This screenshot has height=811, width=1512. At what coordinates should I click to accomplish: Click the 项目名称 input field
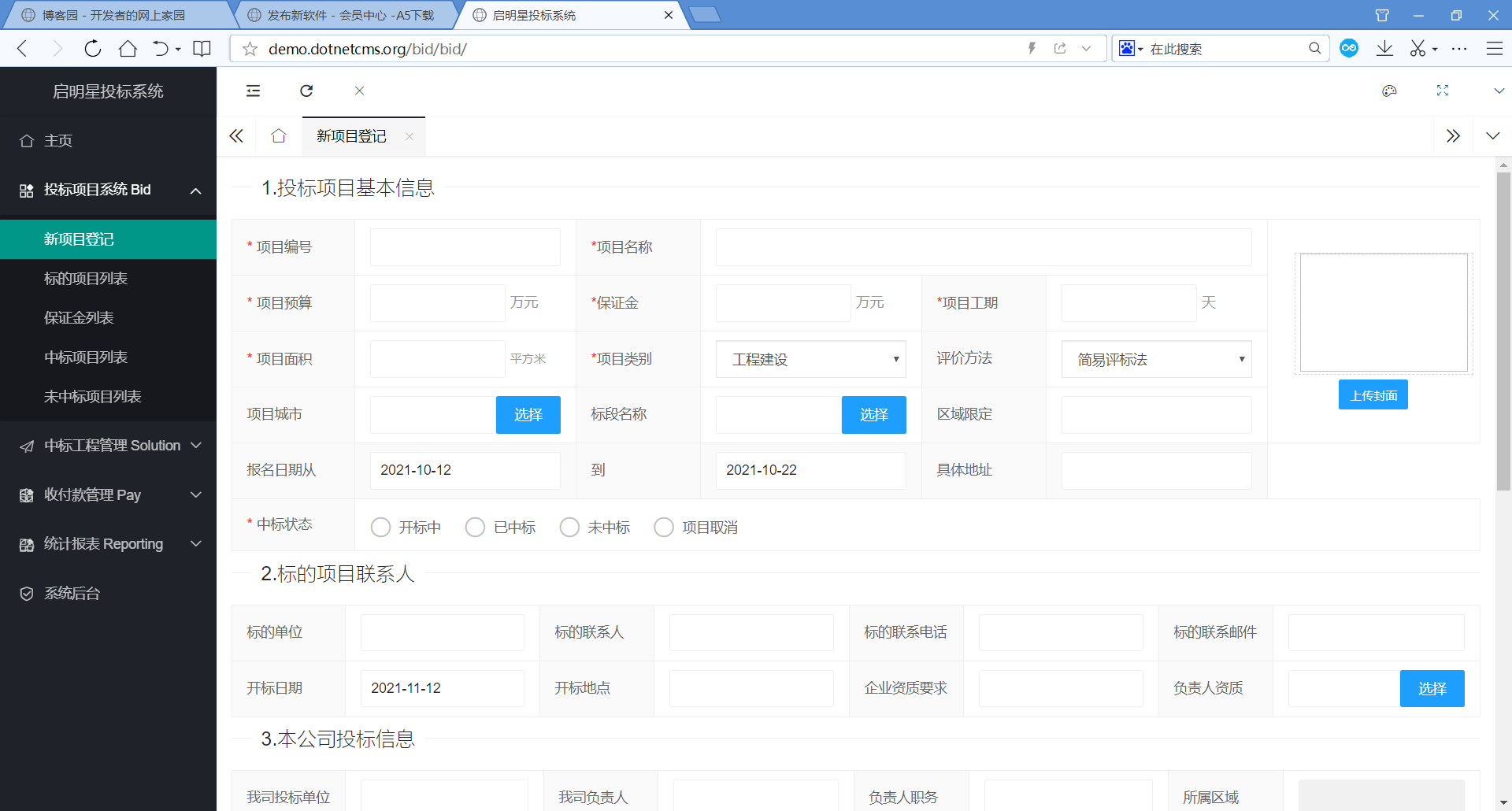983,247
